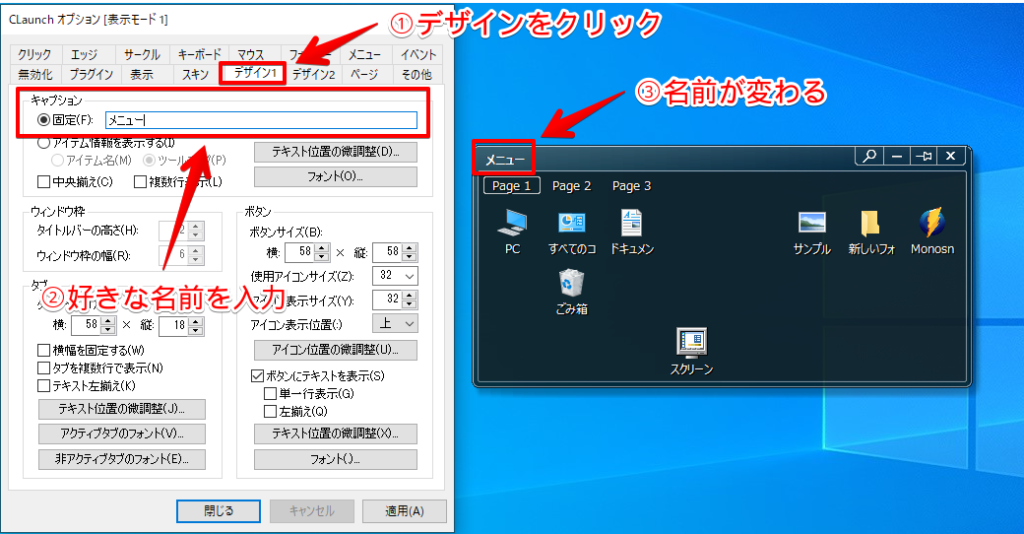
Task: Enable the 中央揃え(C) checkbox
Action: click(44, 181)
